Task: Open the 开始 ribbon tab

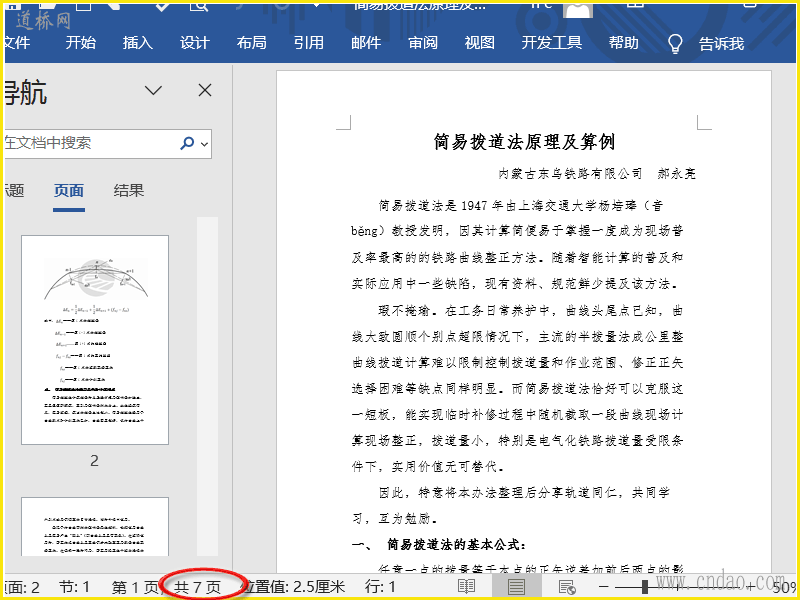Action: pos(81,42)
